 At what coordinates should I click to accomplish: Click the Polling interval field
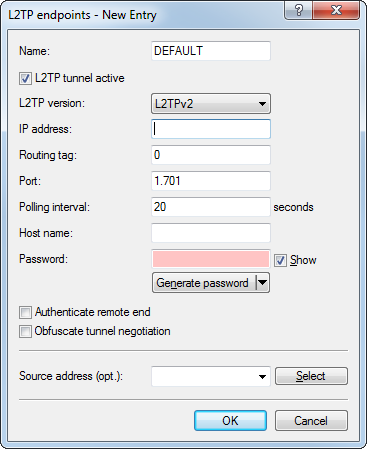[x=211, y=207]
